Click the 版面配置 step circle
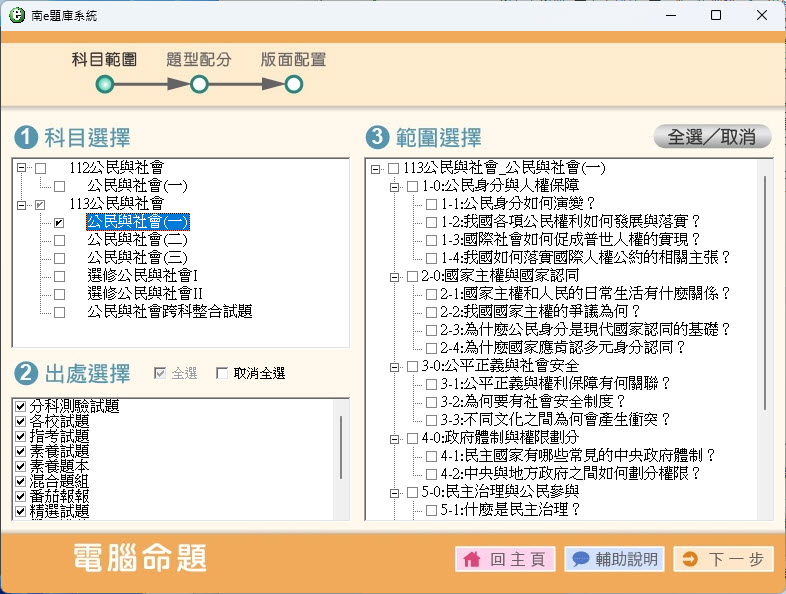This screenshot has height=594, width=786. coord(294,84)
